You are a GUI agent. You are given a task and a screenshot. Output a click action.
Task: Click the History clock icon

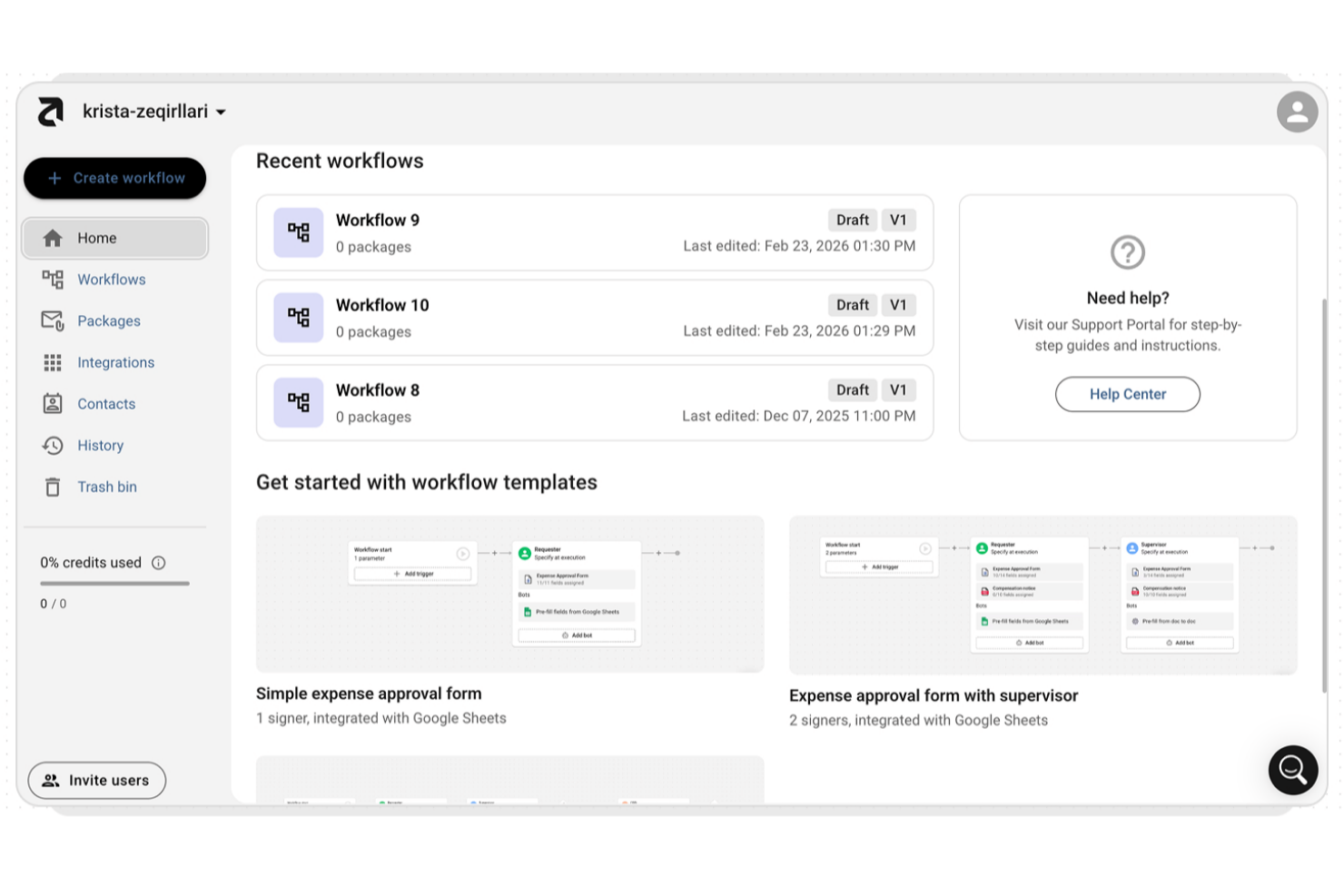coord(53,445)
